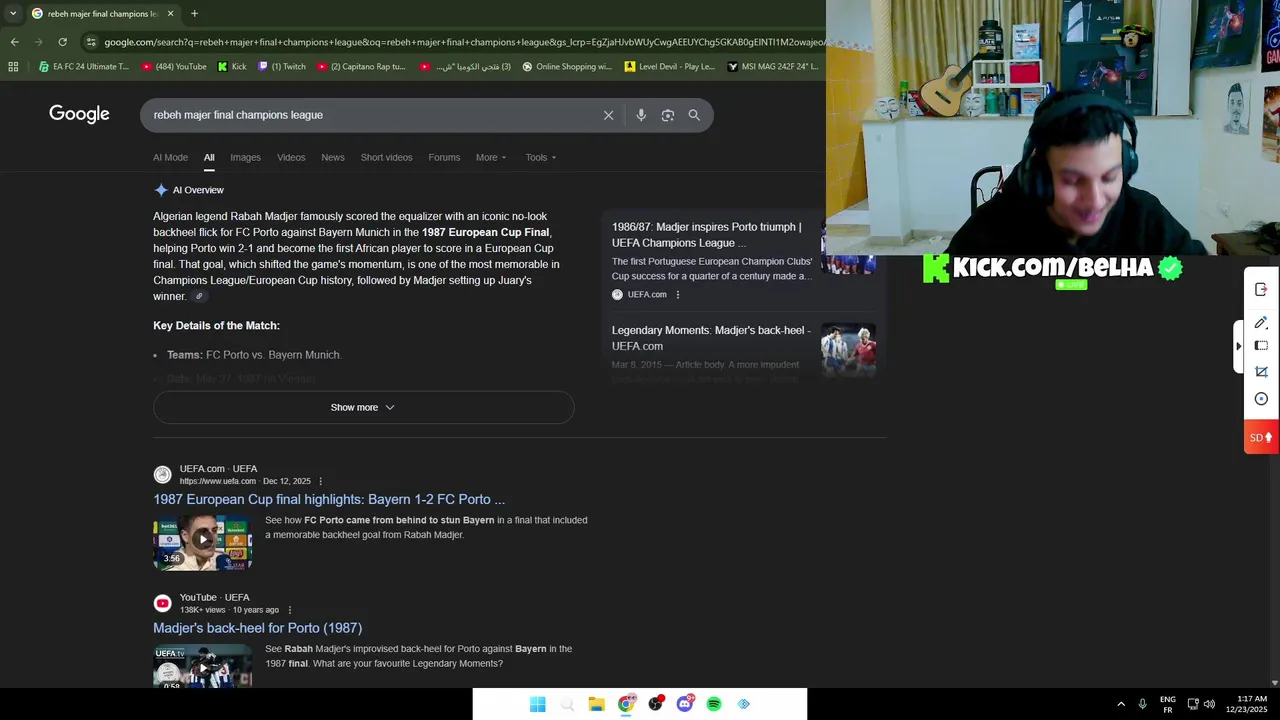Open a new browser tab
This screenshot has height=720, width=1280.
pyautogui.click(x=194, y=14)
